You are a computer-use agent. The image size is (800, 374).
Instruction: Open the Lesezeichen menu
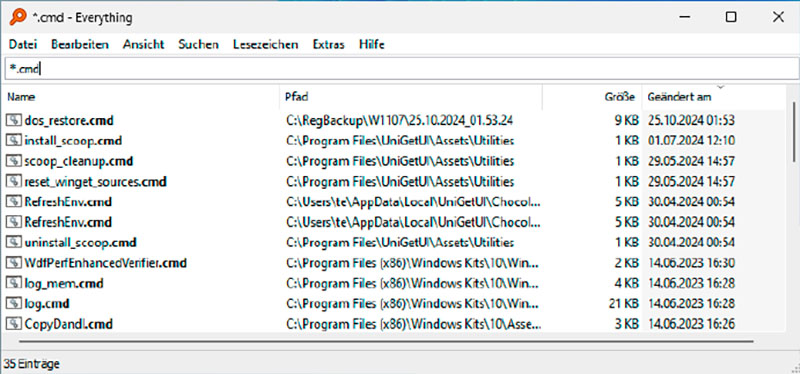[265, 44]
